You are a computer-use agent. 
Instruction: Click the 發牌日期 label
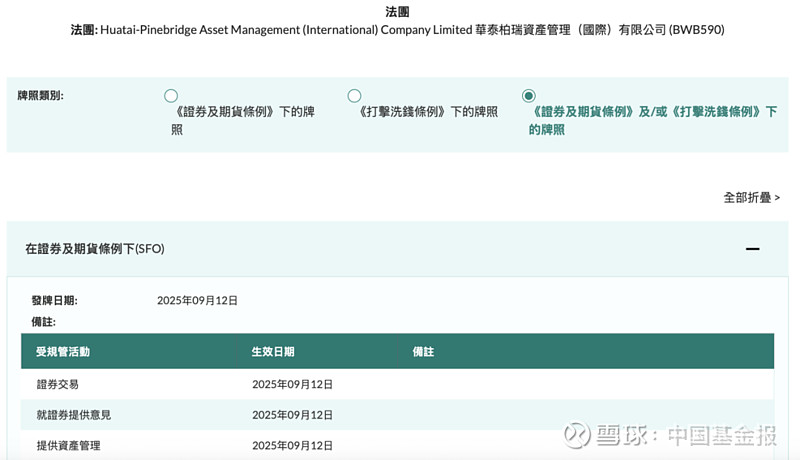(x=54, y=300)
